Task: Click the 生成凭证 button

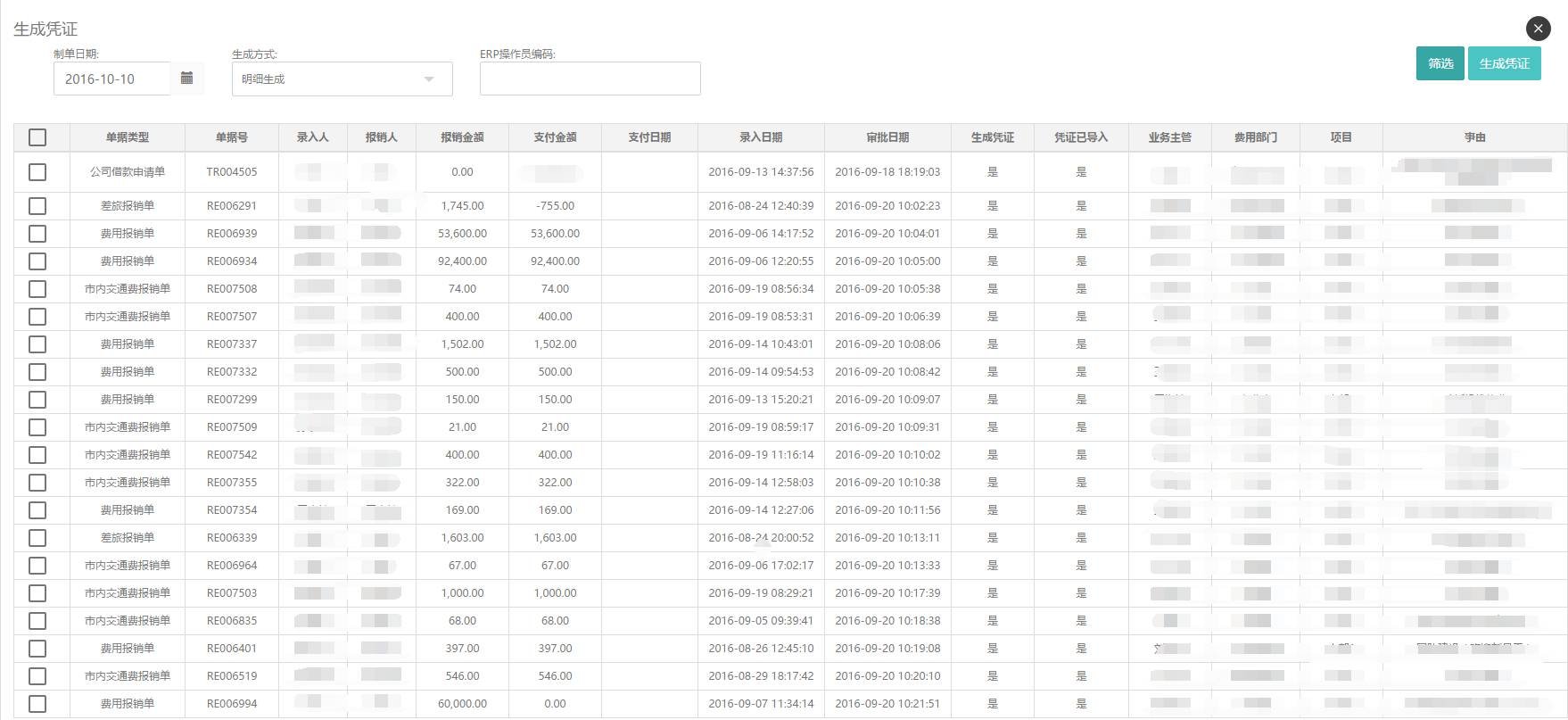Action: (x=1504, y=63)
